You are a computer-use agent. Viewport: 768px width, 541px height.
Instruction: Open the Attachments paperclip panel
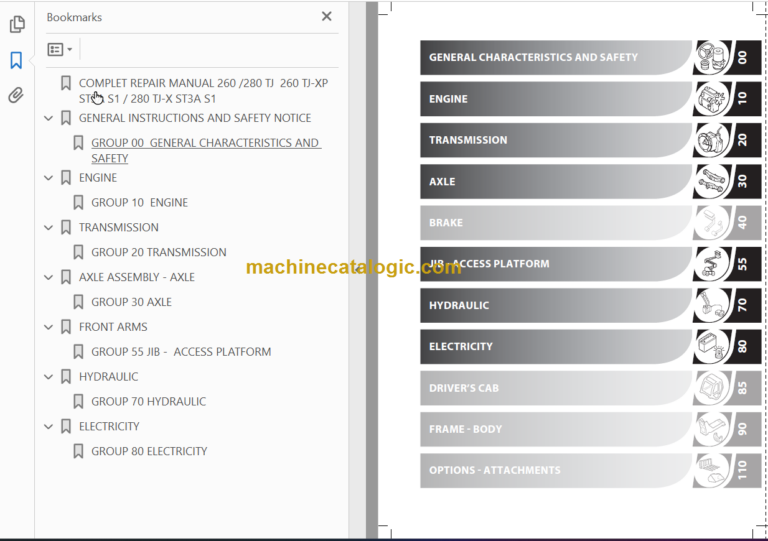(16, 95)
